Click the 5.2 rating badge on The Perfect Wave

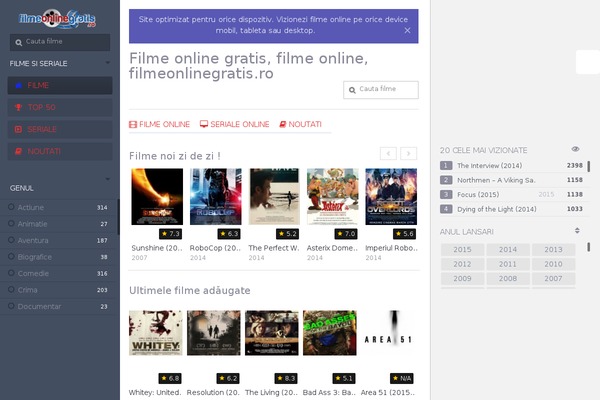[x=287, y=234]
